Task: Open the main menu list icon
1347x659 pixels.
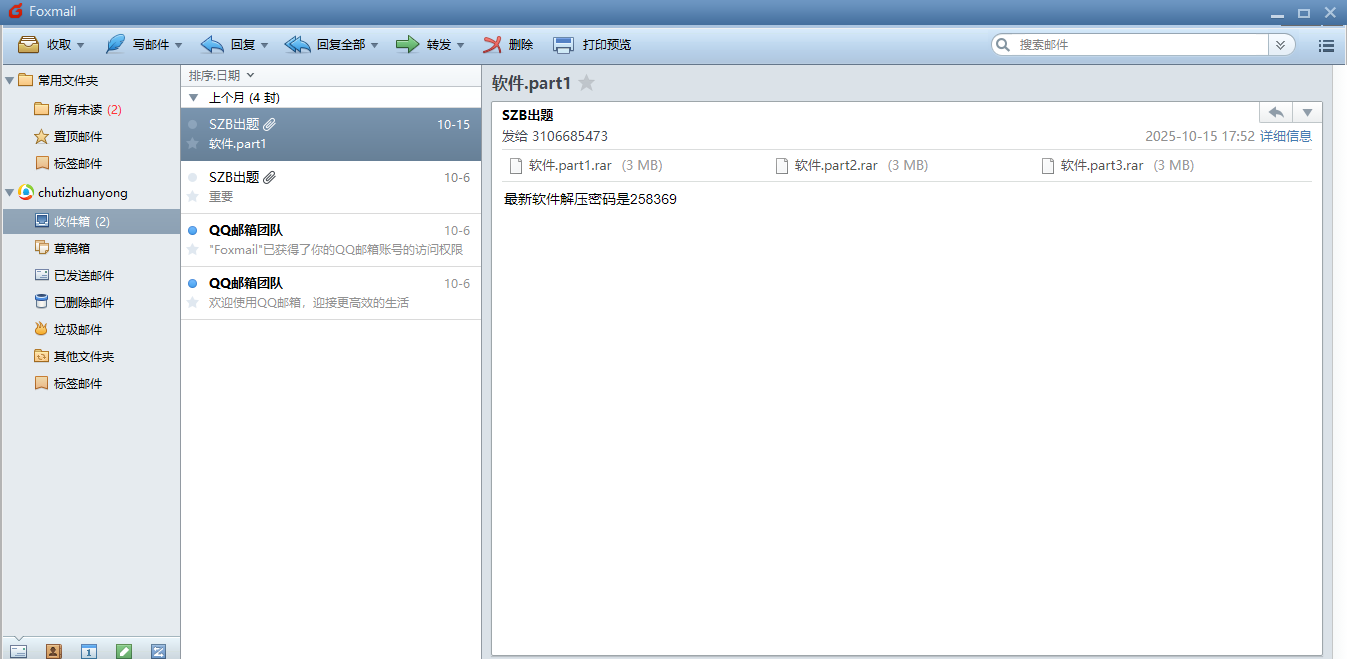Action: click(1326, 45)
